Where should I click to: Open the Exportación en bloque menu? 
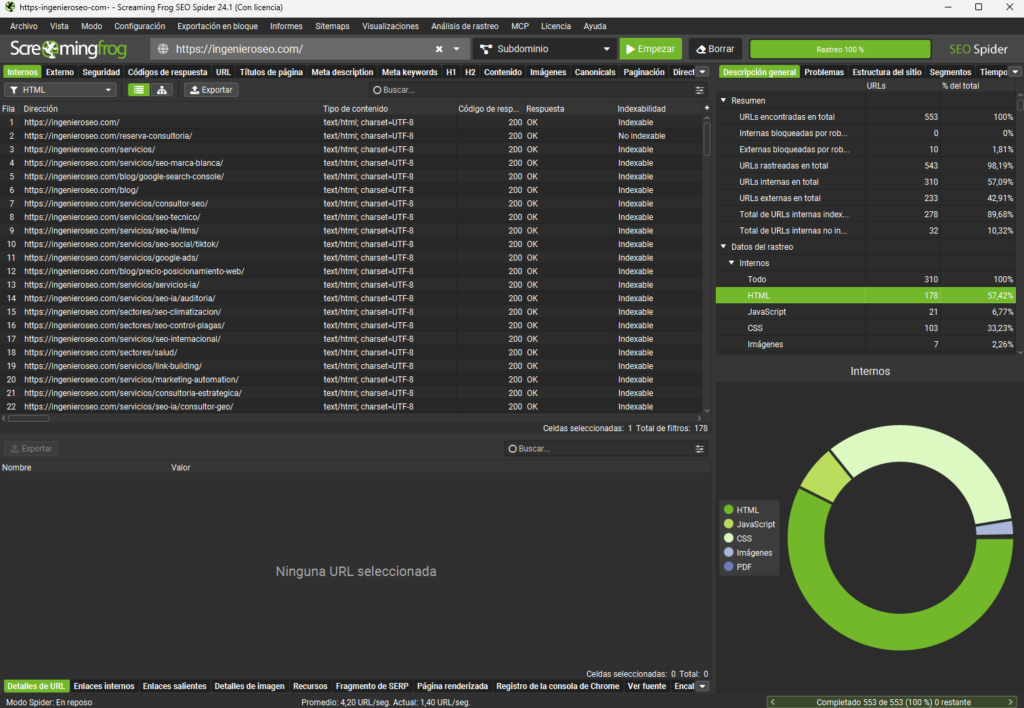click(x=217, y=26)
